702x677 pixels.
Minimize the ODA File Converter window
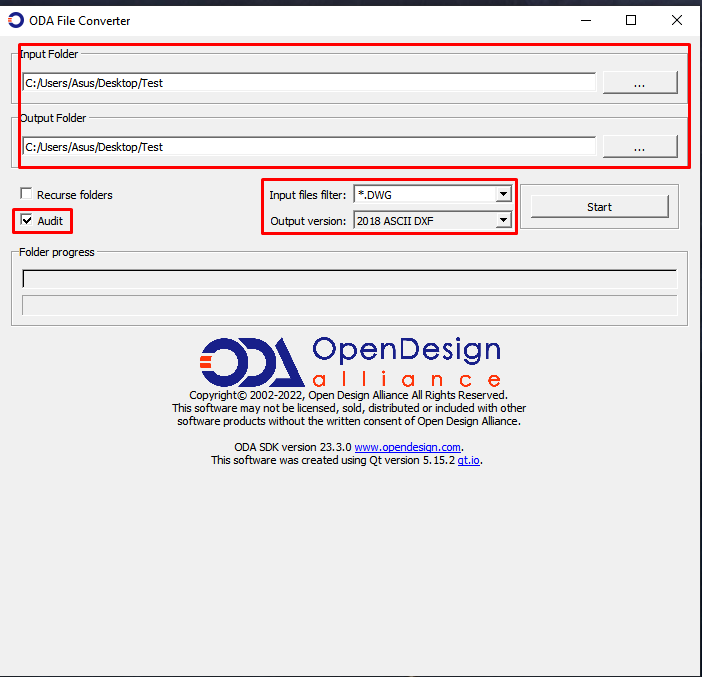tap(586, 20)
